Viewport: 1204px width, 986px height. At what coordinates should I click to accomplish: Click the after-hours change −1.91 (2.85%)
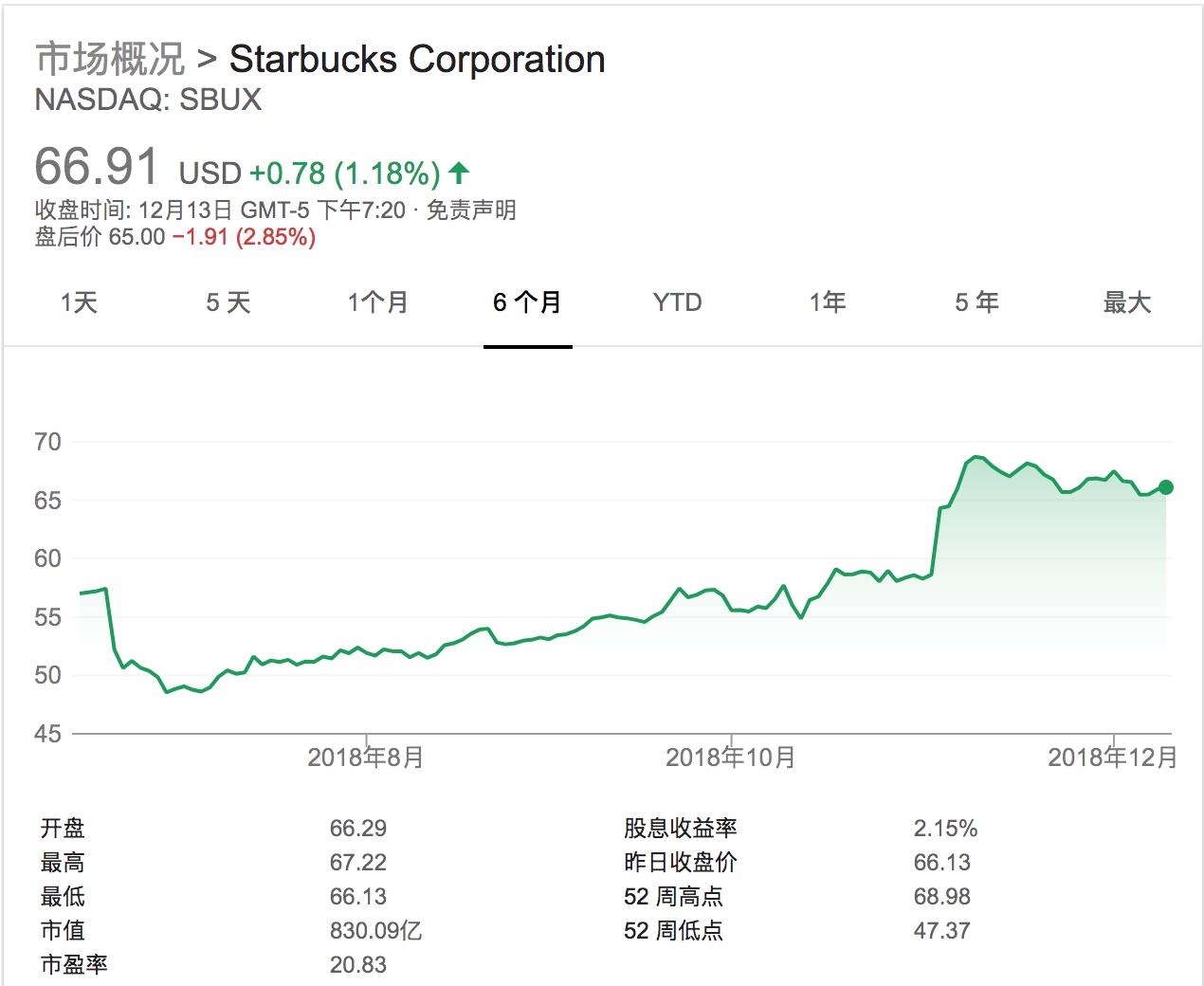pos(244,237)
